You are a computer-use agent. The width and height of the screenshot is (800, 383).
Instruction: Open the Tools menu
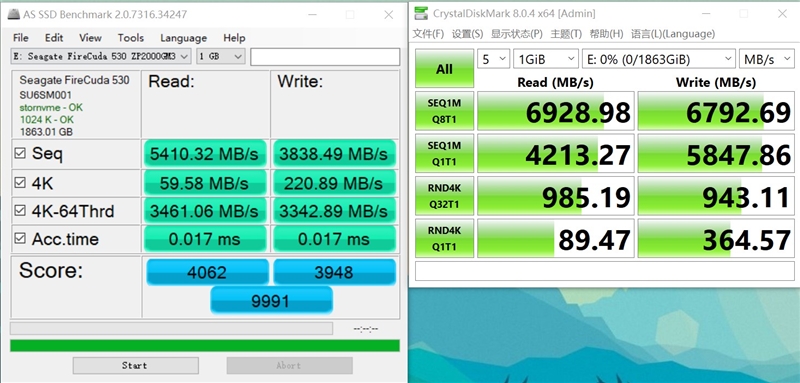pos(131,38)
